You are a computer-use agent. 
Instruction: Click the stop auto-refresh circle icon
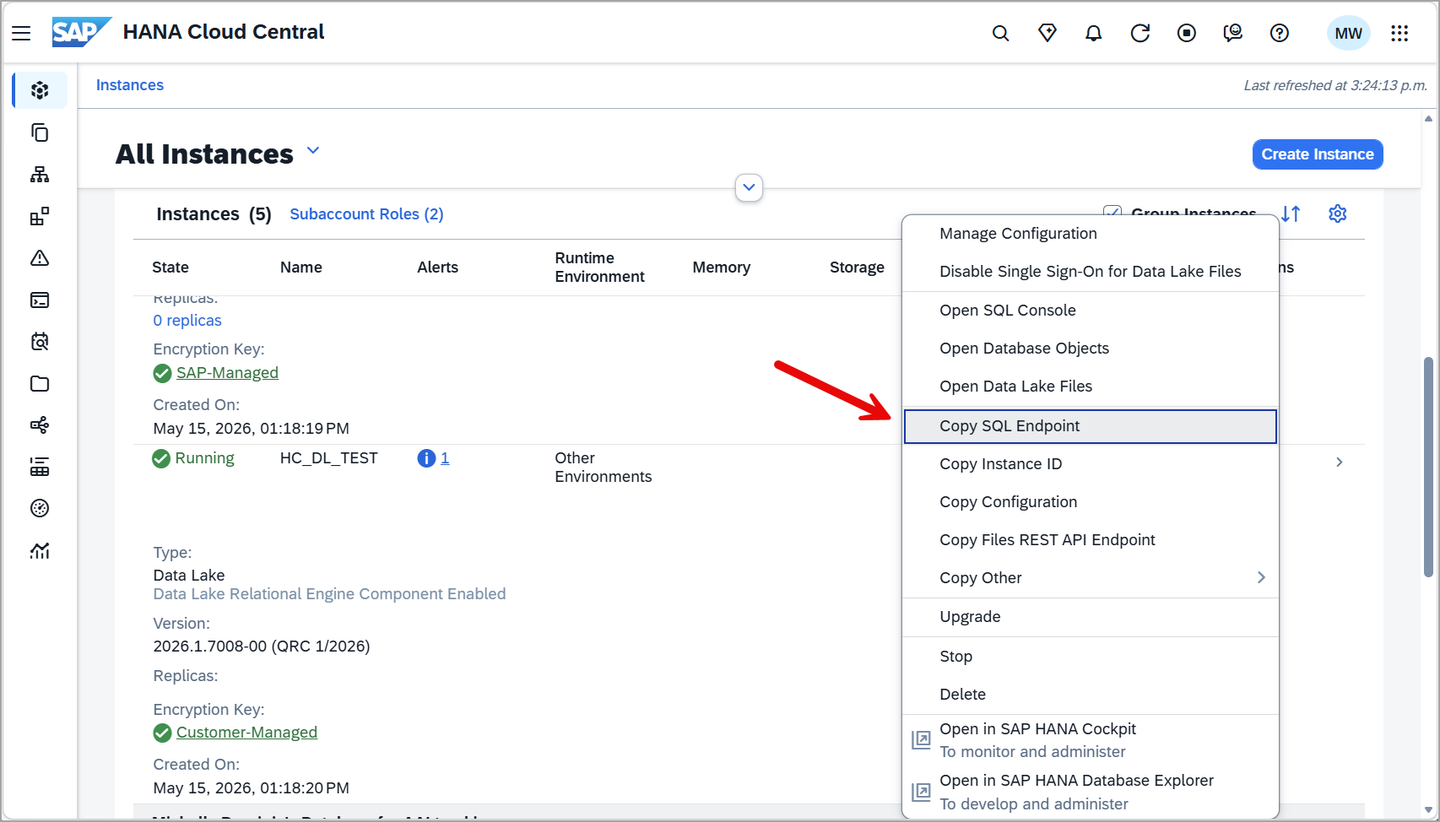click(x=1186, y=33)
